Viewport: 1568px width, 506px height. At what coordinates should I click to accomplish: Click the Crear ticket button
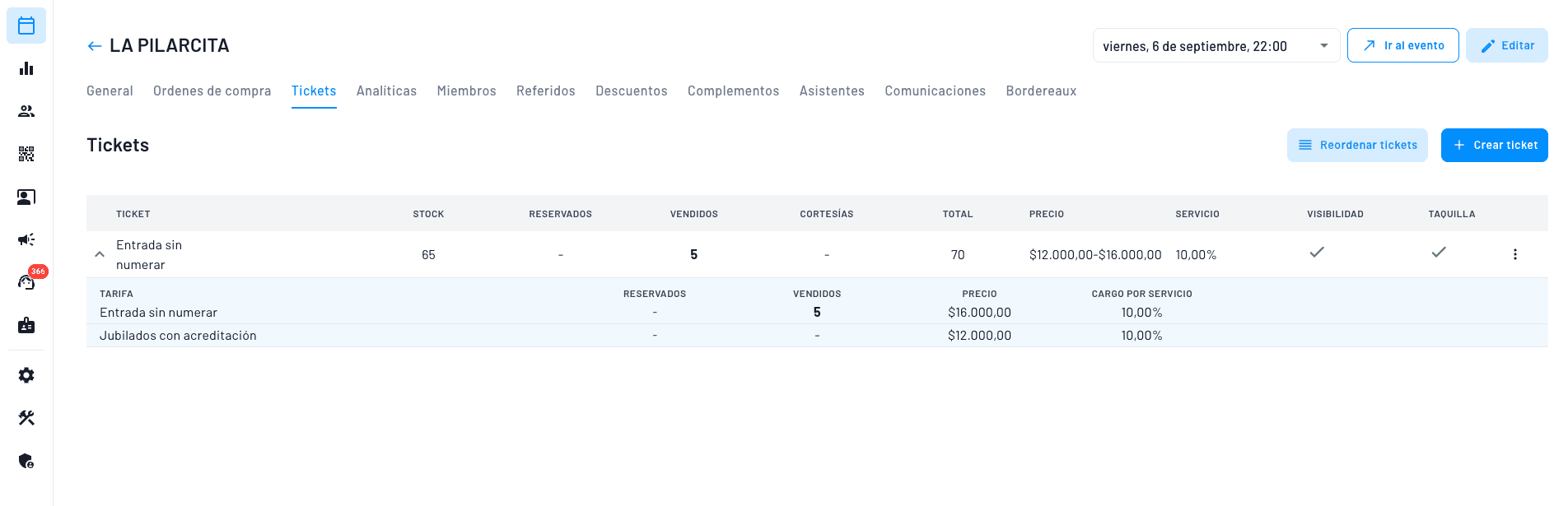point(1495,145)
